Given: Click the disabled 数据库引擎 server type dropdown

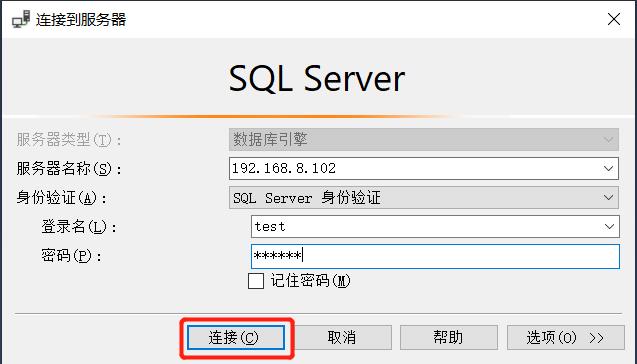Looking at the screenshot, I should coord(424,140).
